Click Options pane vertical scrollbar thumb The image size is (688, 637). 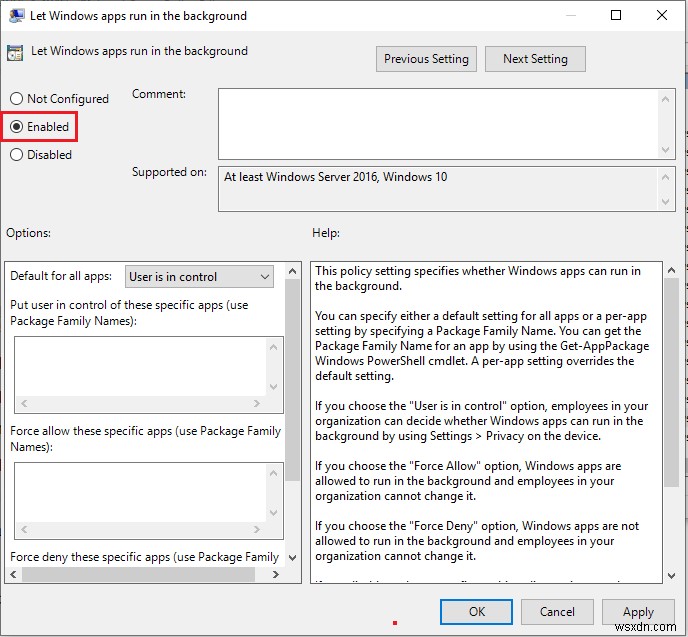[293, 379]
